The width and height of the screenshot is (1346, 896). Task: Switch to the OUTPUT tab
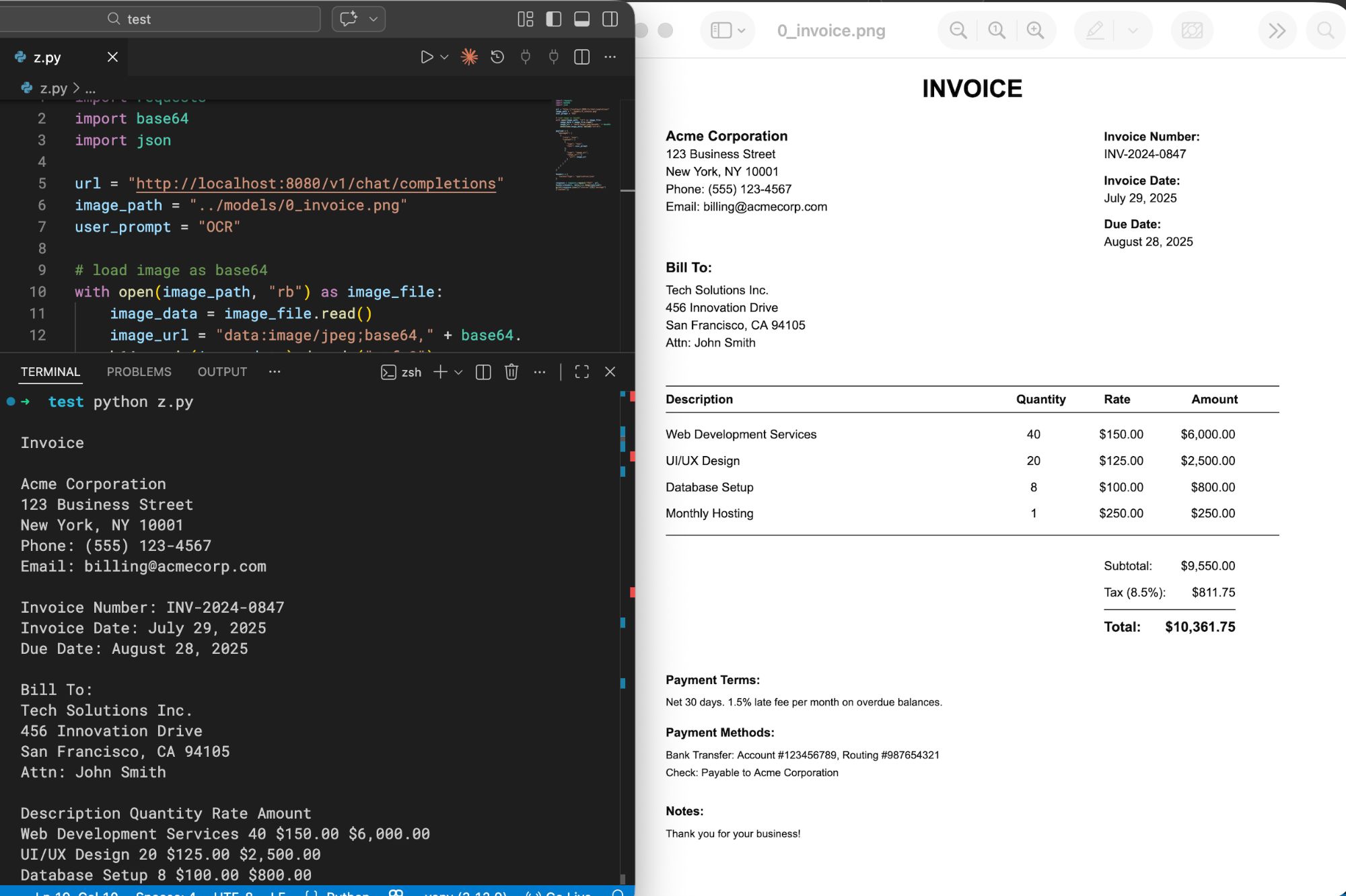coord(221,371)
